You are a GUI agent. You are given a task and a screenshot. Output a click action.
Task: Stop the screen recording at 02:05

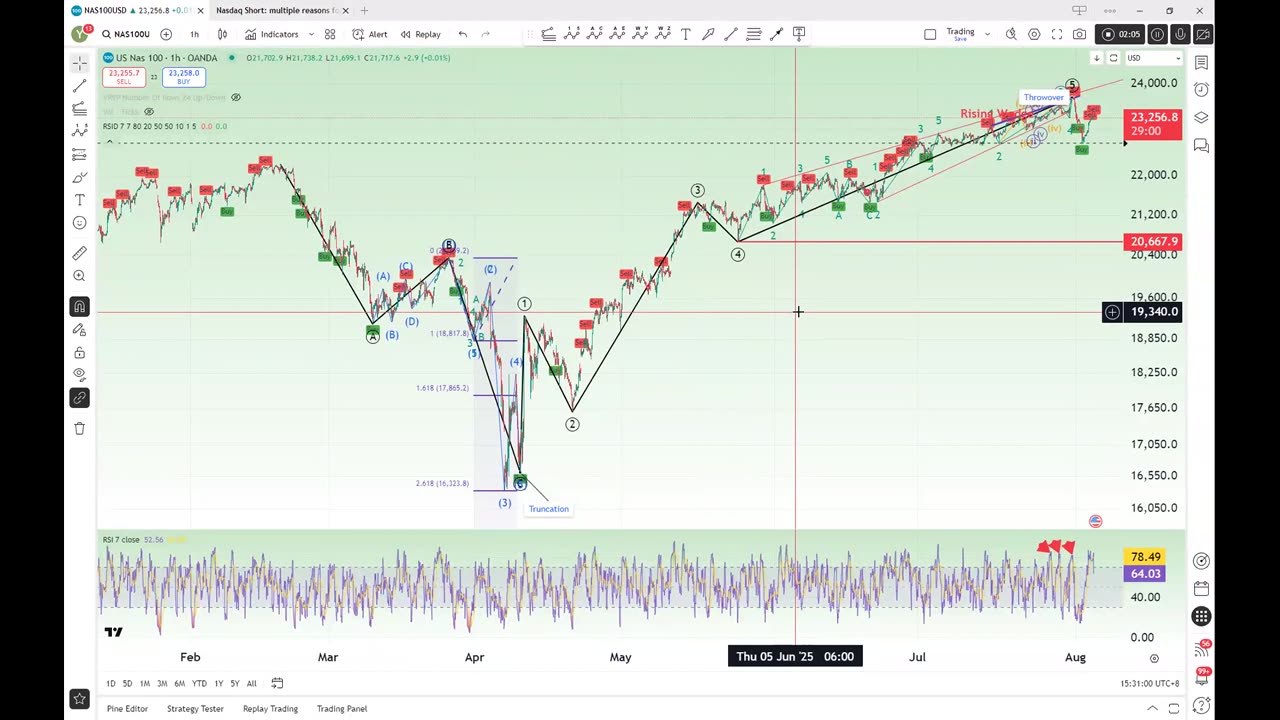[x=1121, y=34]
